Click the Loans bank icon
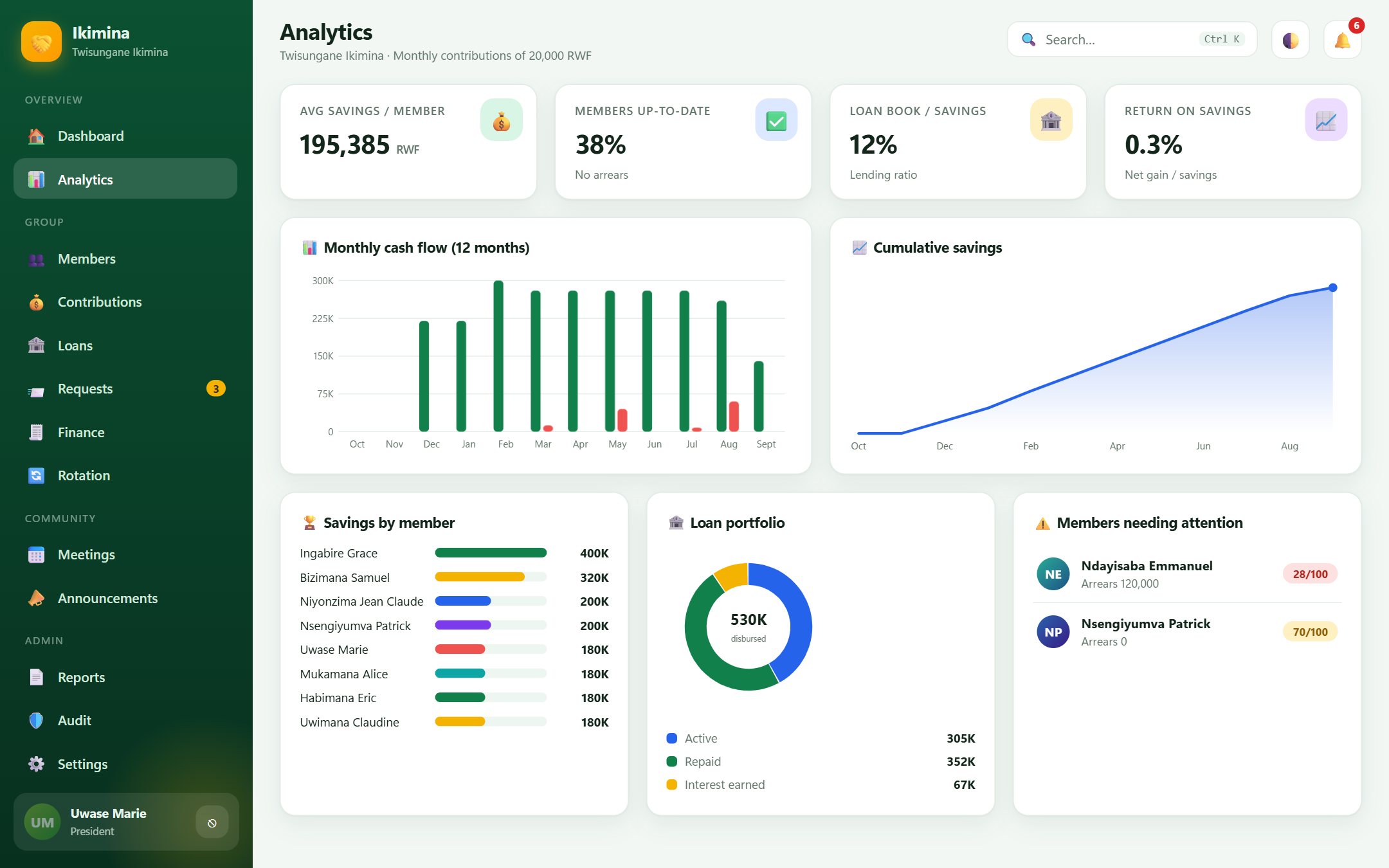The image size is (1389, 868). pos(37,345)
